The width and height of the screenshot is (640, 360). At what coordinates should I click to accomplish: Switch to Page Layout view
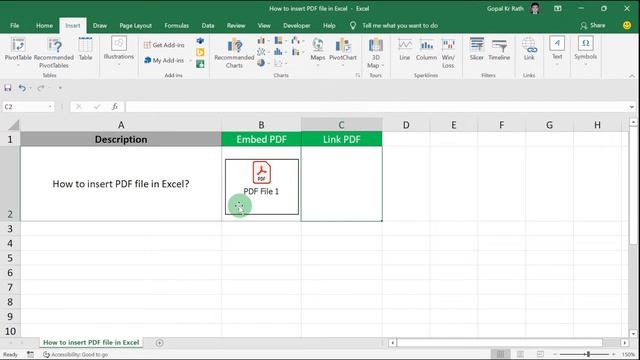[520, 354]
